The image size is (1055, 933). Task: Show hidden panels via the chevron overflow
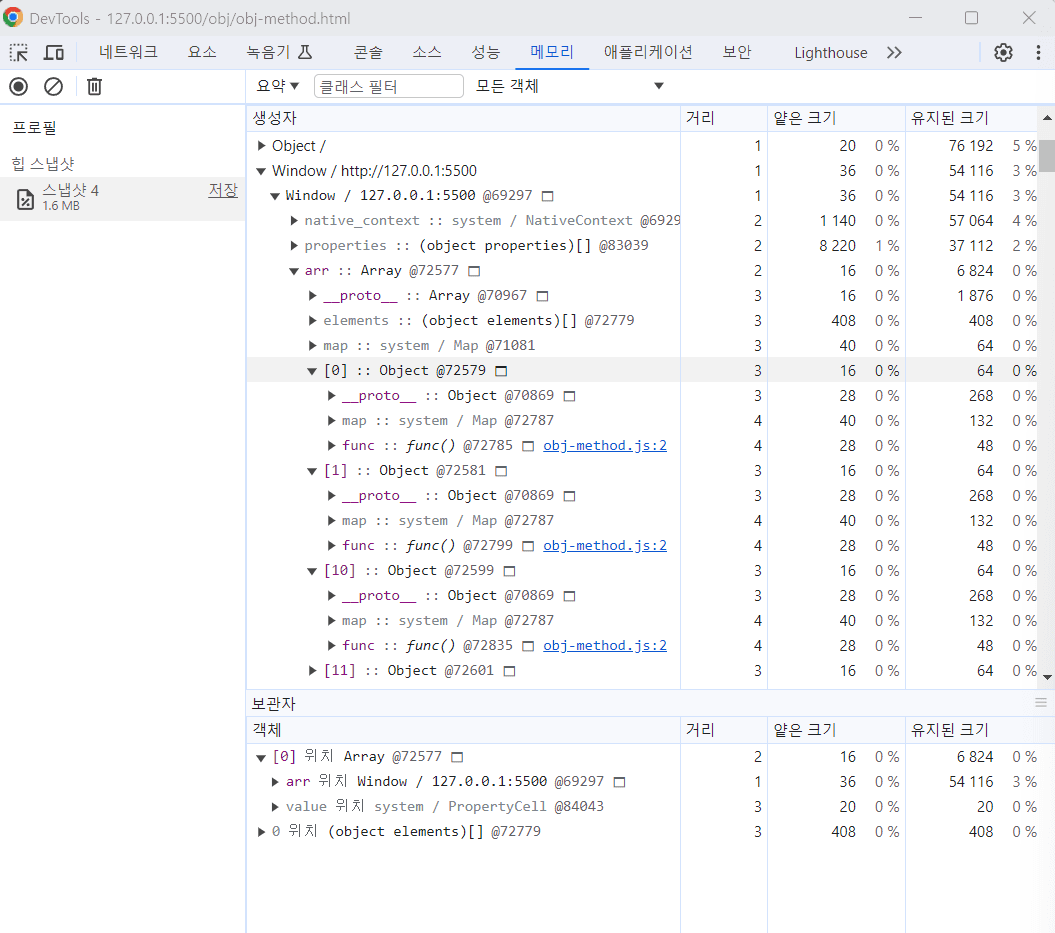point(893,52)
